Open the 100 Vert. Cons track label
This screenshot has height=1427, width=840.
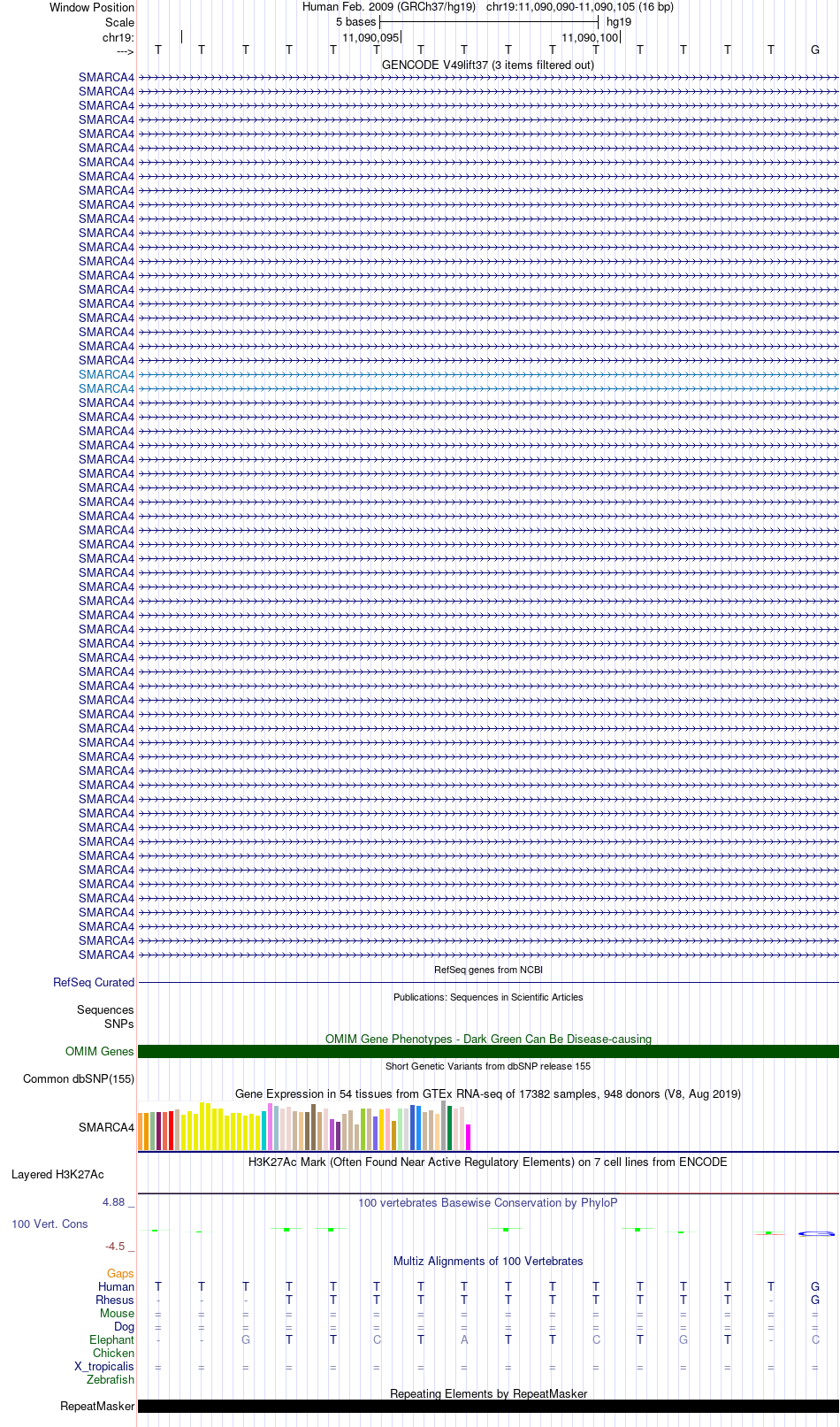pos(50,1224)
